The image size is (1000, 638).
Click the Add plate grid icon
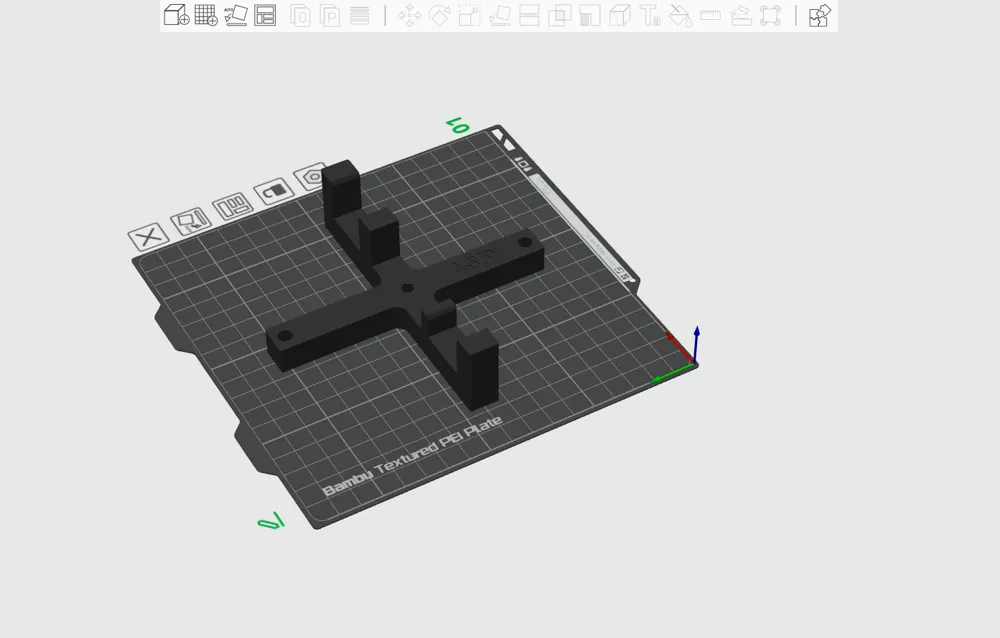pyautogui.click(x=206, y=15)
